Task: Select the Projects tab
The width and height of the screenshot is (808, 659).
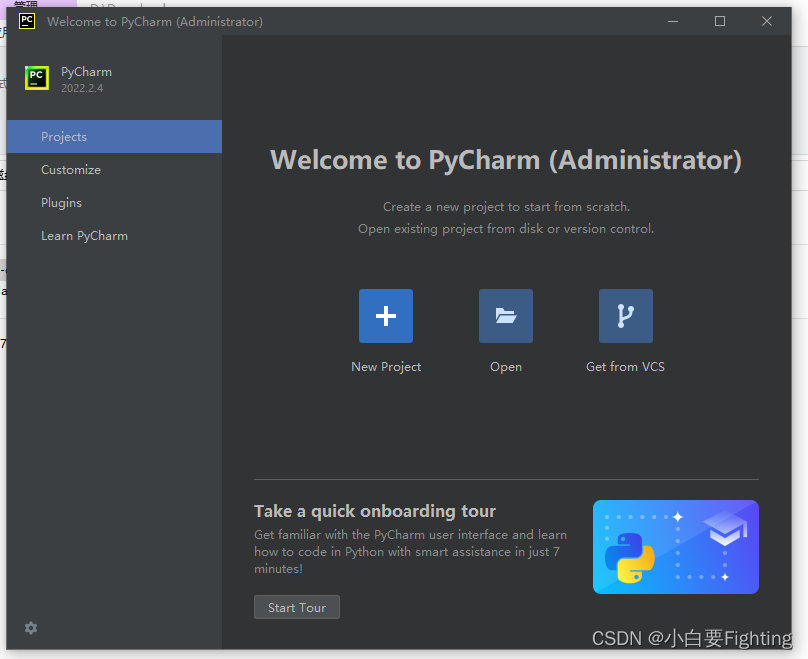Action: (x=114, y=137)
